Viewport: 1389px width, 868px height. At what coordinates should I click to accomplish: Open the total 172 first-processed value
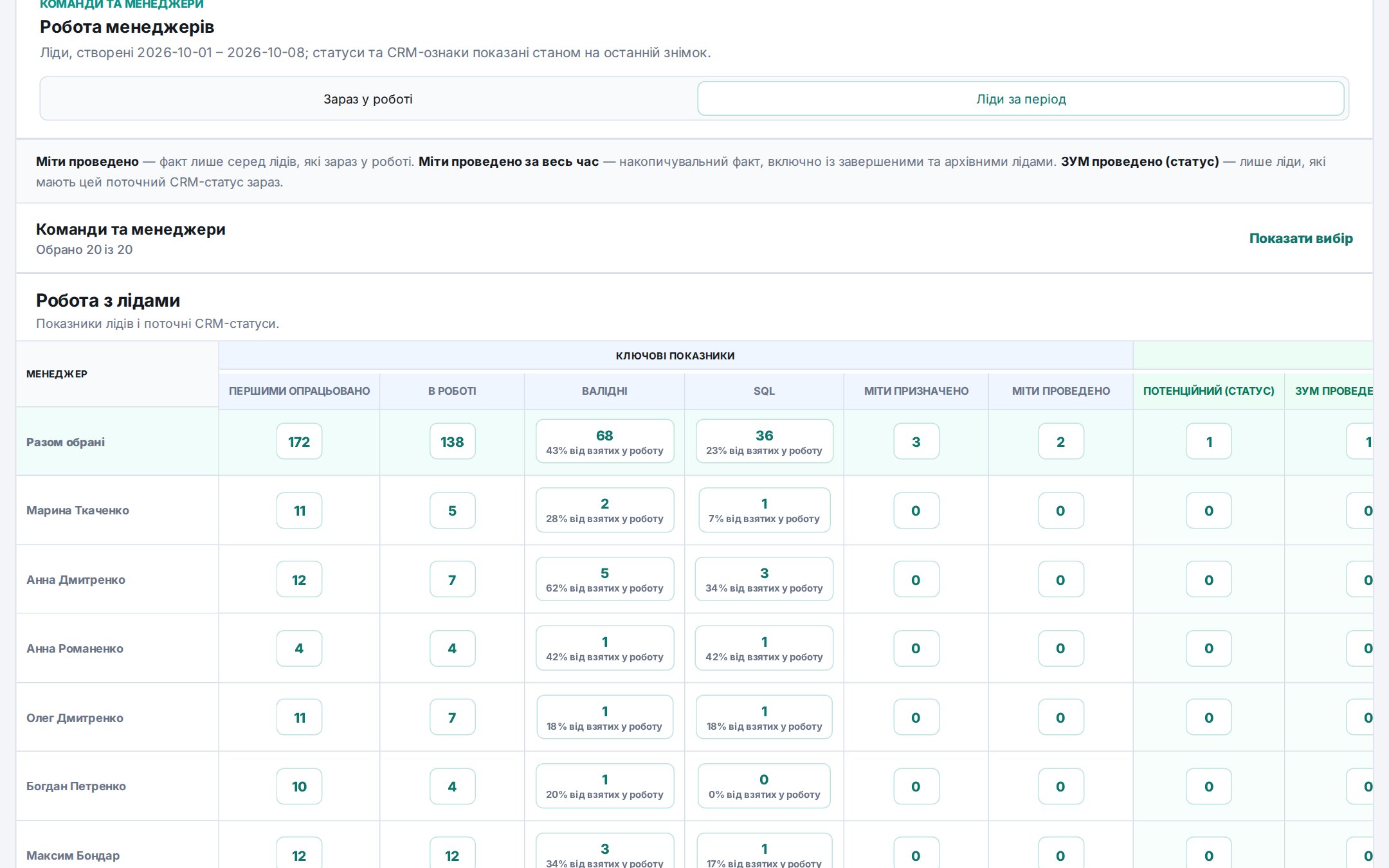(299, 442)
